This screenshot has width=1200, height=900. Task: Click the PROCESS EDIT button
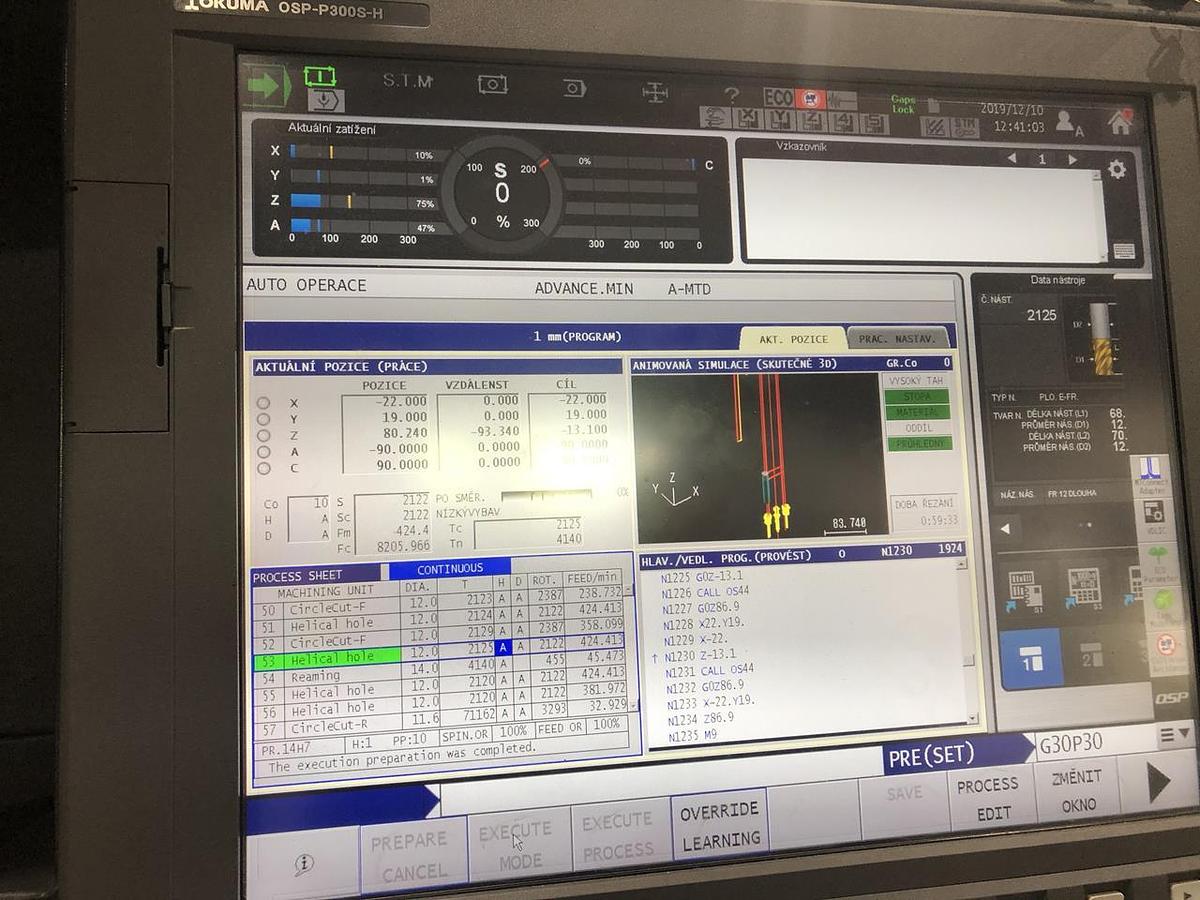pos(990,798)
